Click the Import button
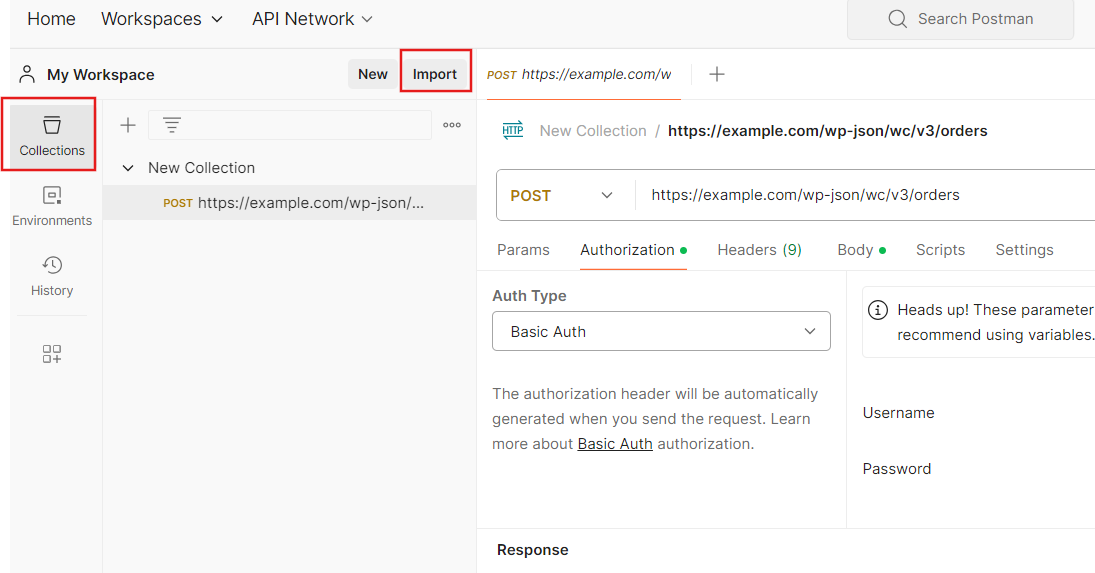This screenshot has width=1095, height=573. click(434, 74)
